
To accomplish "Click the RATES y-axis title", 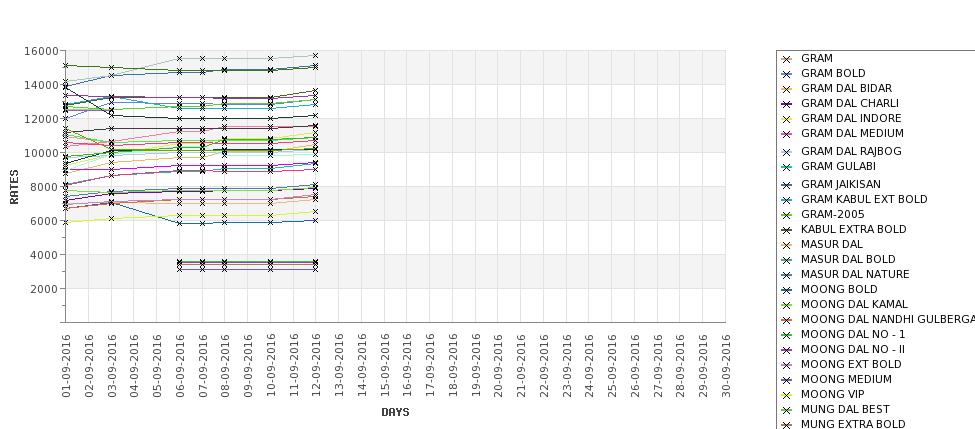I will 14,187.
